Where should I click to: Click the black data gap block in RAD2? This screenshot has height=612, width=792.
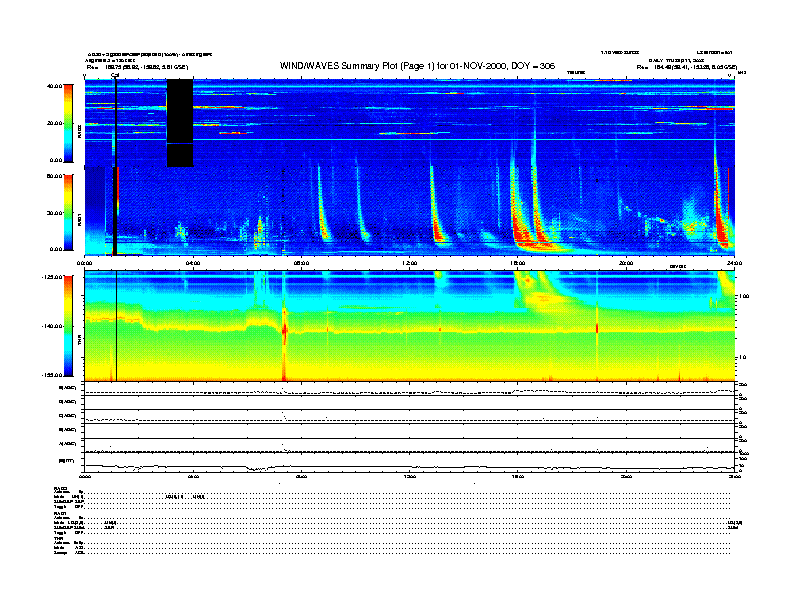click(180, 123)
